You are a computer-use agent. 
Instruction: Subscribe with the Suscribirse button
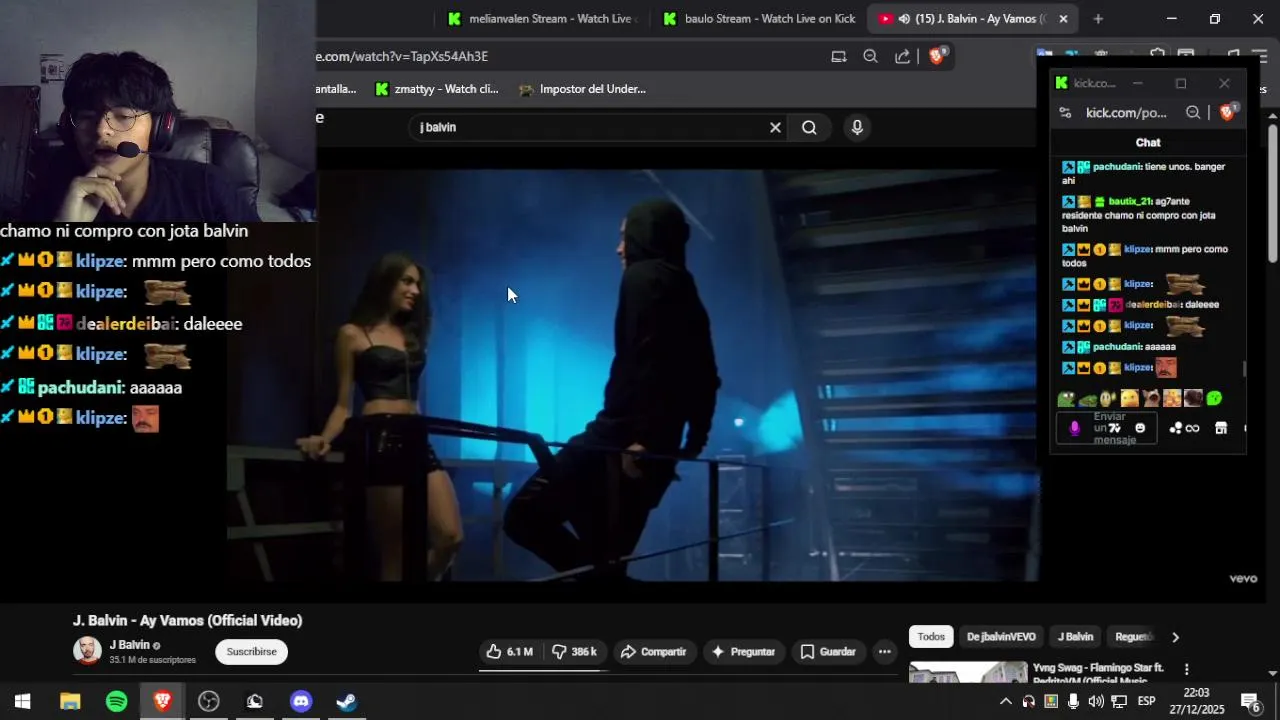tap(251, 652)
